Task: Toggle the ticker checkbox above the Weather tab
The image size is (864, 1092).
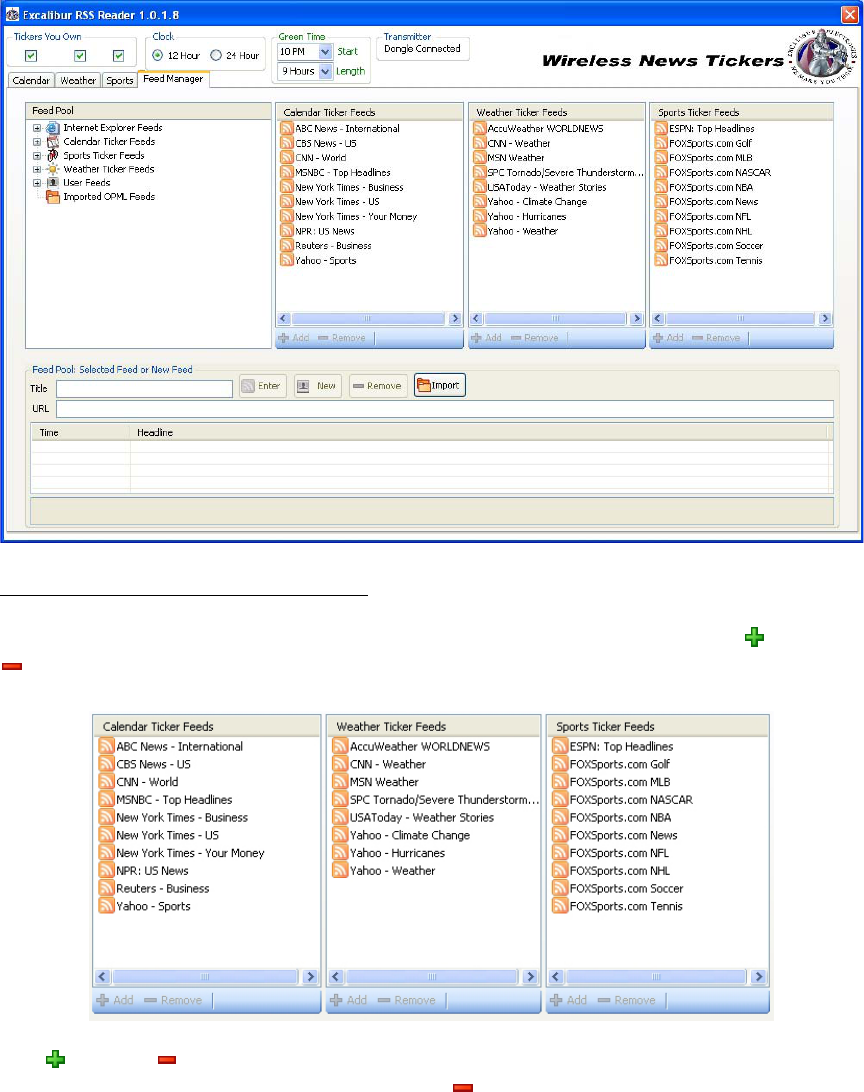Action: pos(80,56)
